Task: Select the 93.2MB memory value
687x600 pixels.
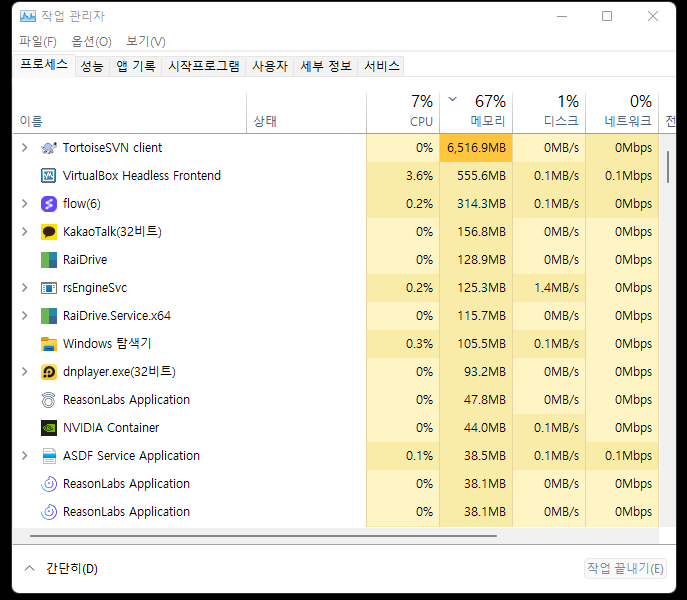Action: (x=485, y=372)
